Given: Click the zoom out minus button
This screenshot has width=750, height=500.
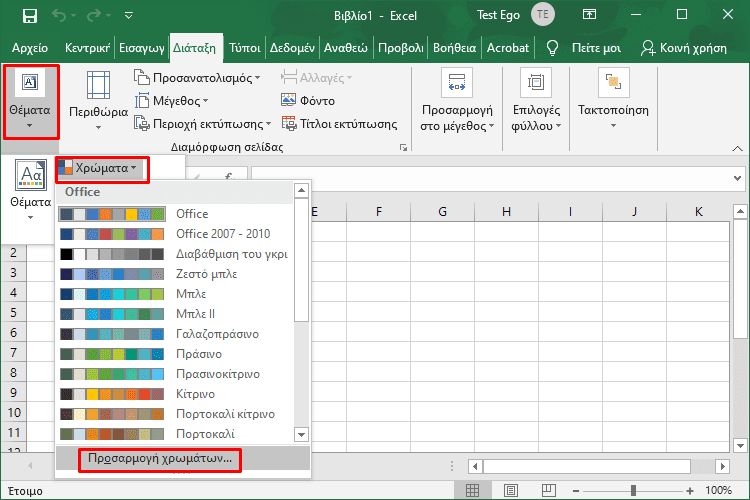Looking at the screenshot, I should [x=576, y=491].
